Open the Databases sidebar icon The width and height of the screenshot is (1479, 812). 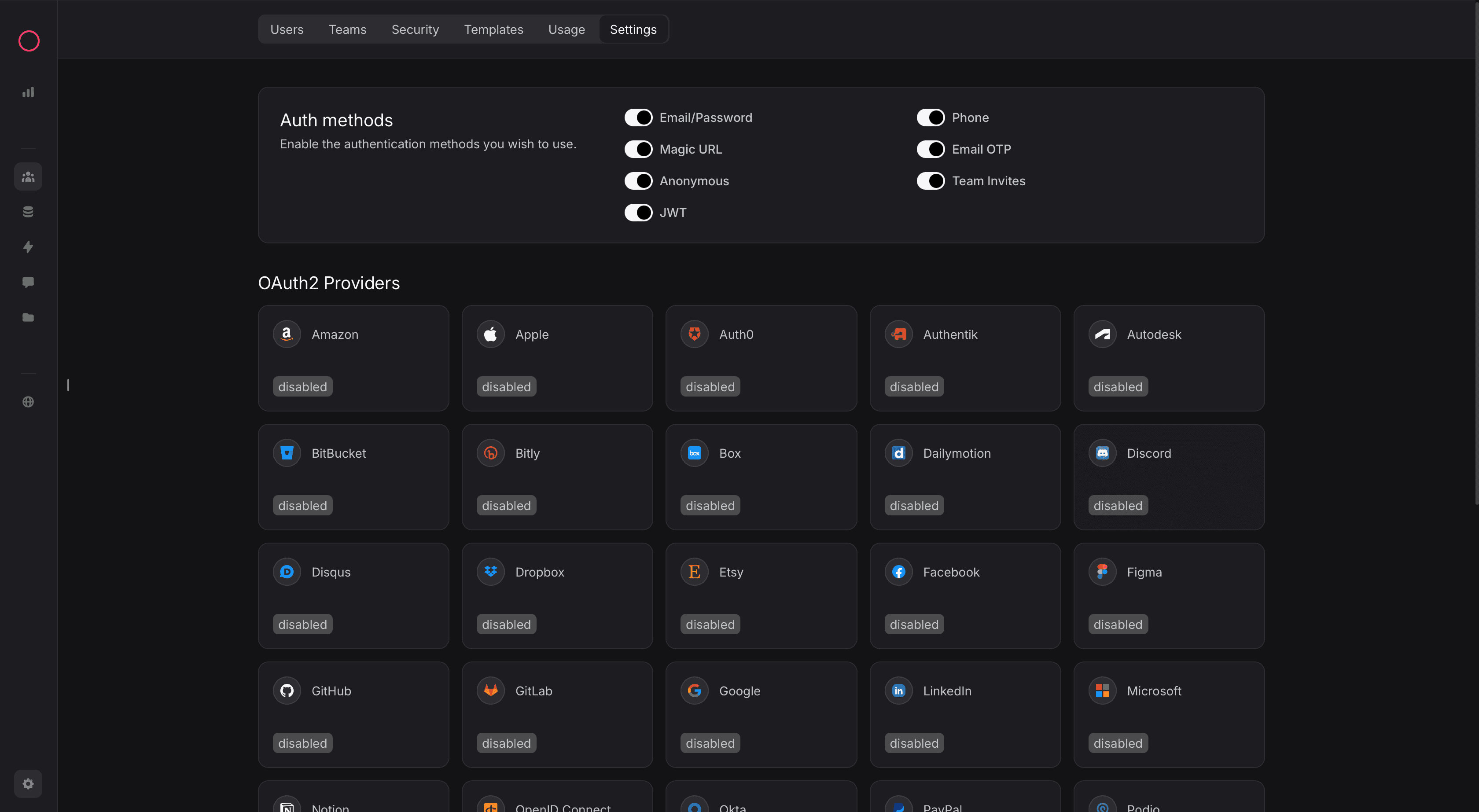[28, 212]
